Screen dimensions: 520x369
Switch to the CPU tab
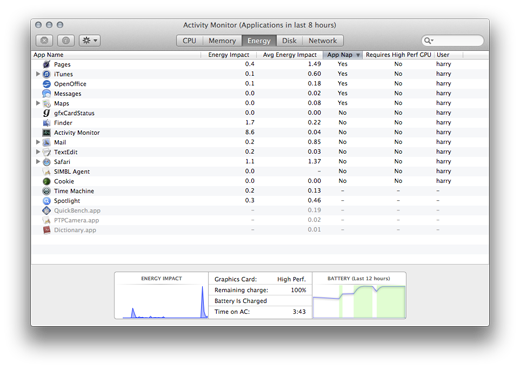coord(189,41)
